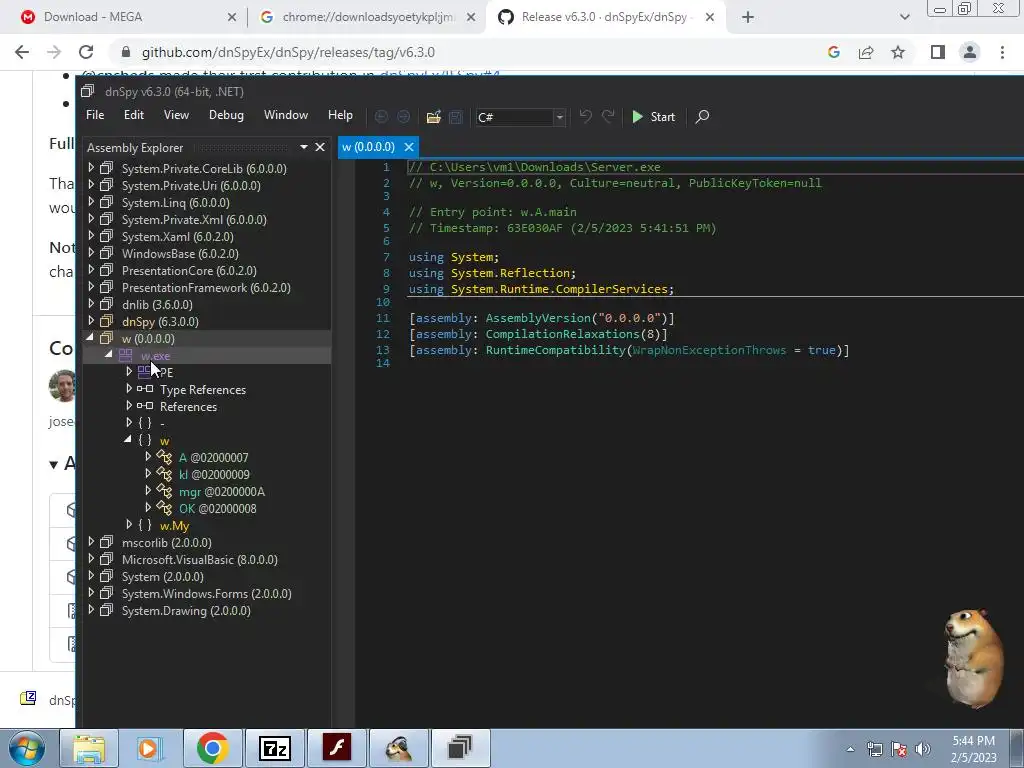This screenshot has width=1024, height=768.
Task: Open the Chrome three-dot menu
Action: (x=1002, y=52)
